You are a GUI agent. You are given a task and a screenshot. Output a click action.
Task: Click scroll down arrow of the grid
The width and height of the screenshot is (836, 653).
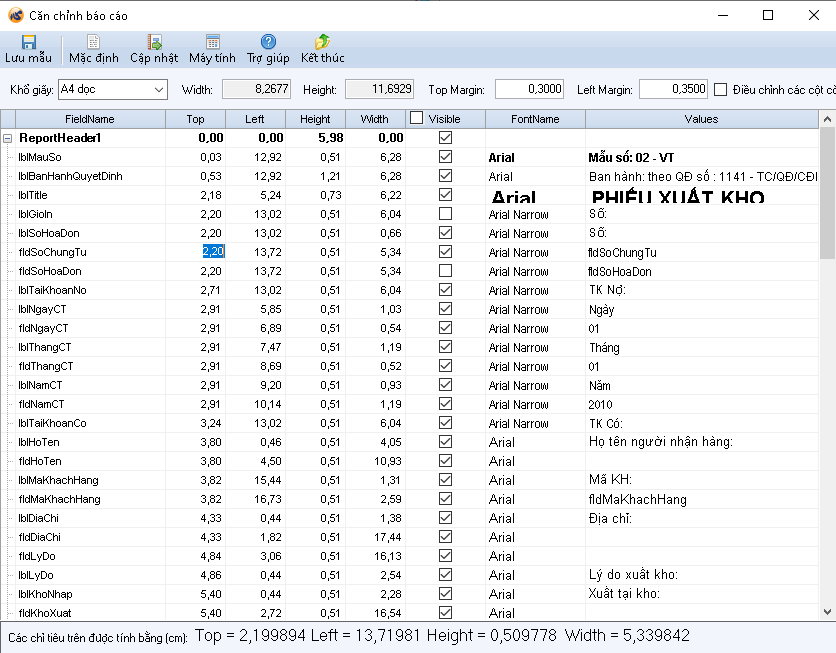[x=827, y=612]
